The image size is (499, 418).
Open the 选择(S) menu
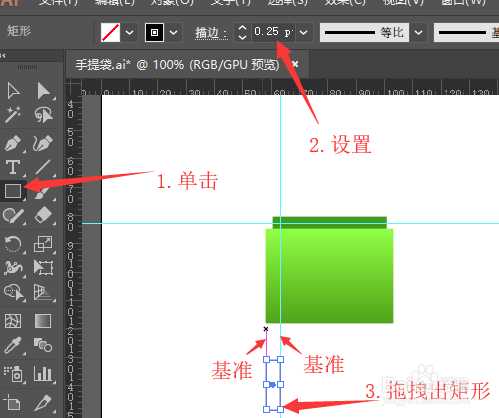[288, 2]
